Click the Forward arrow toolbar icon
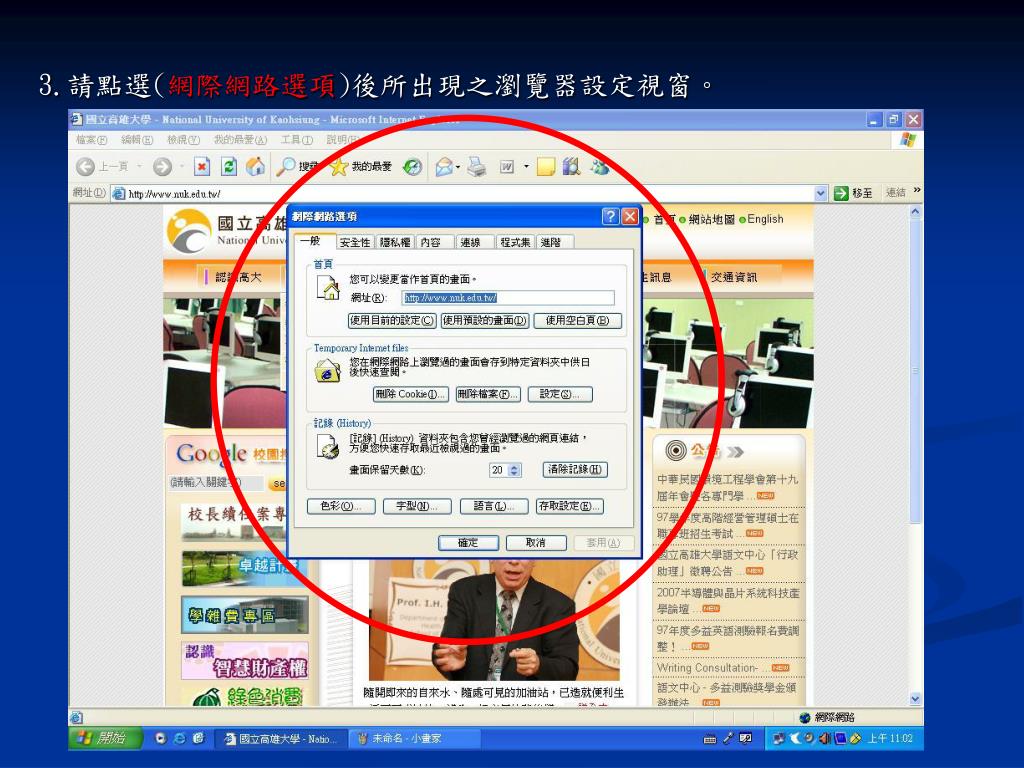Viewport: 1024px width, 768px height. pos(162,167)
